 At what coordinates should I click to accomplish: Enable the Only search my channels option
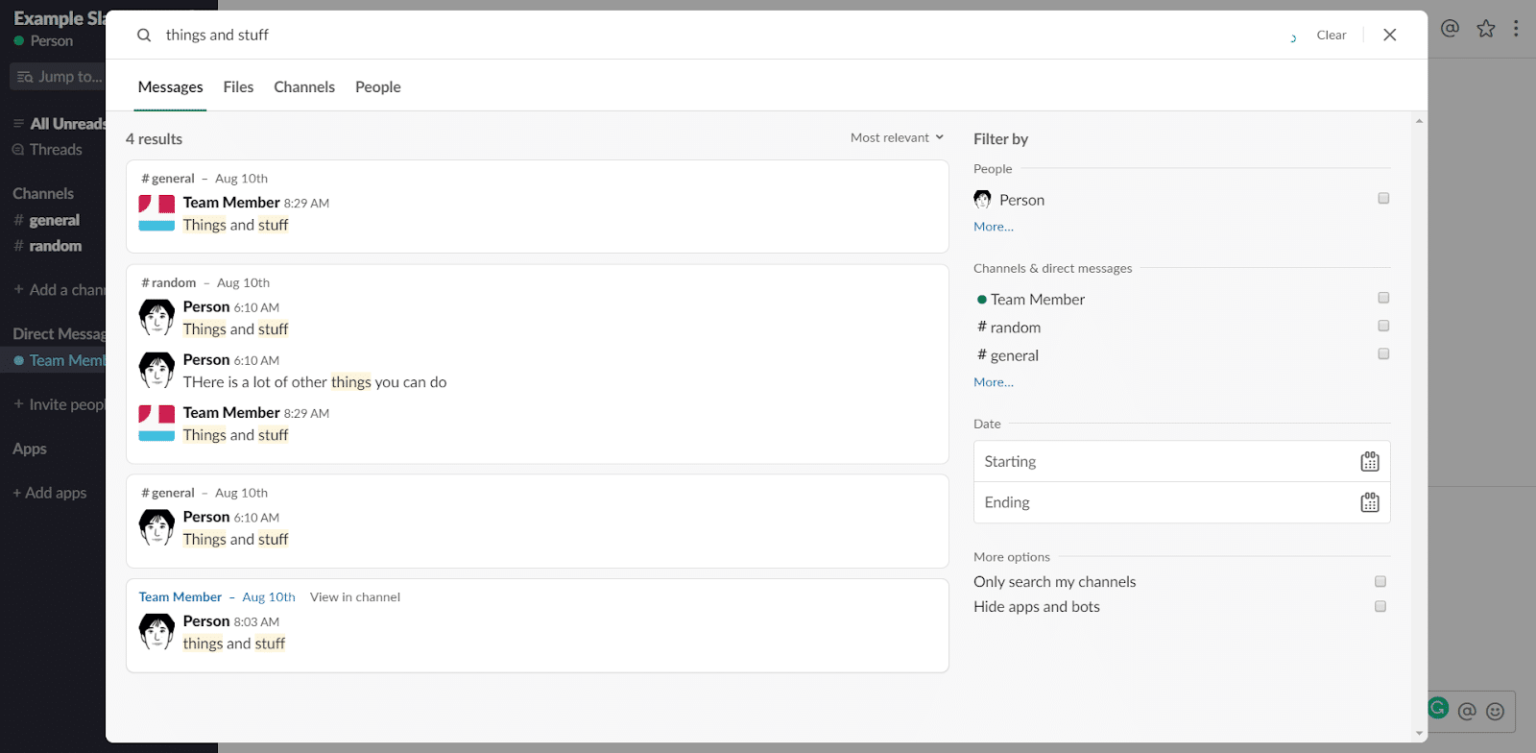[x=1380, y=581]
